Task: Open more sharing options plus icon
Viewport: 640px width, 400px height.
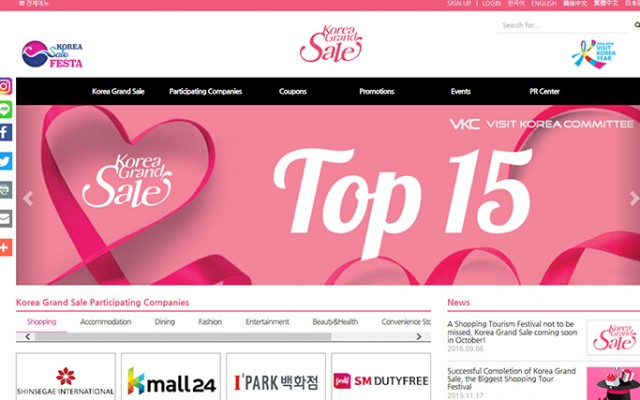Action: 5,246
